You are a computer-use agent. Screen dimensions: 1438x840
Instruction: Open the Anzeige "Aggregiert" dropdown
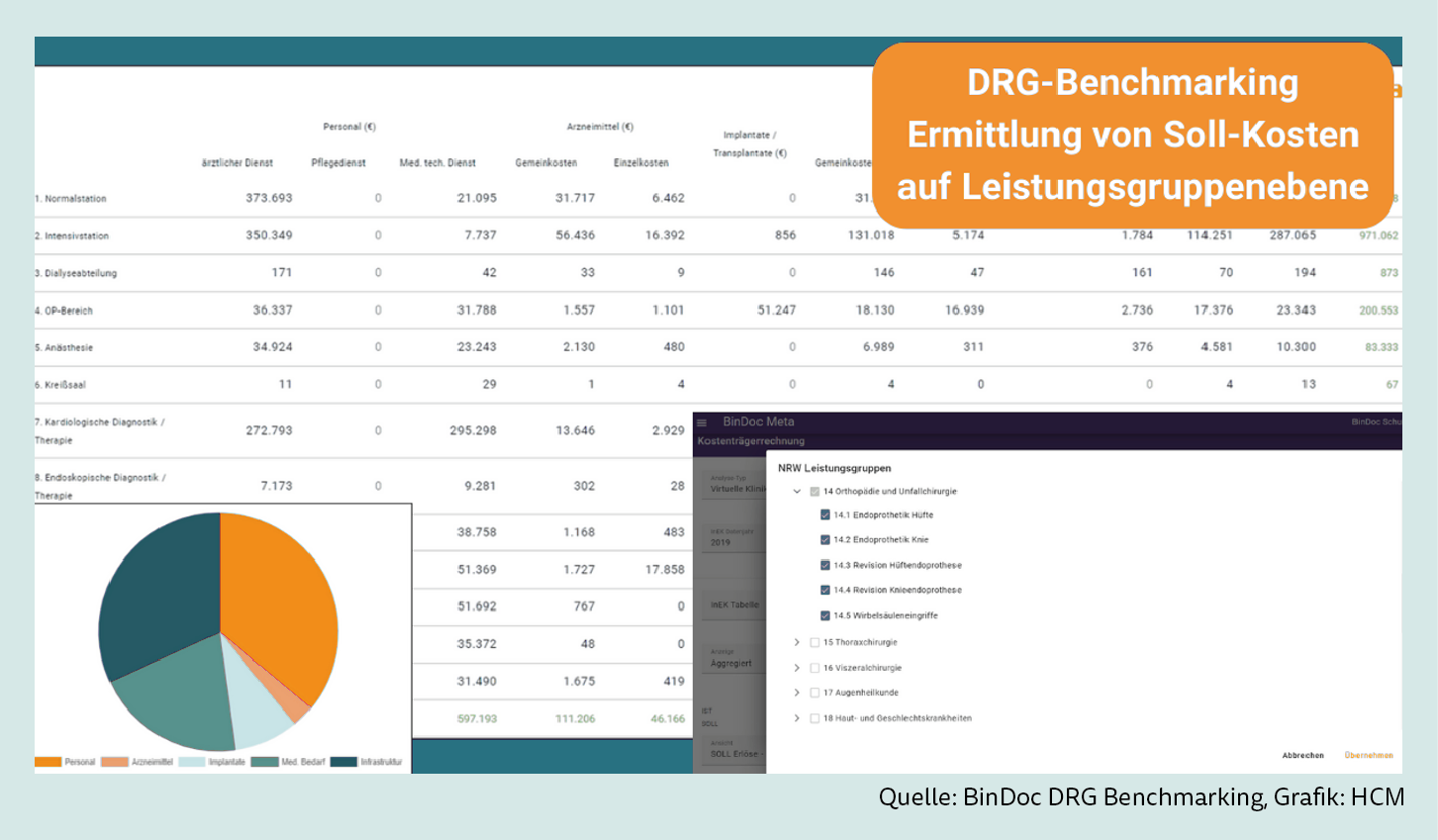tap(730, 664)
